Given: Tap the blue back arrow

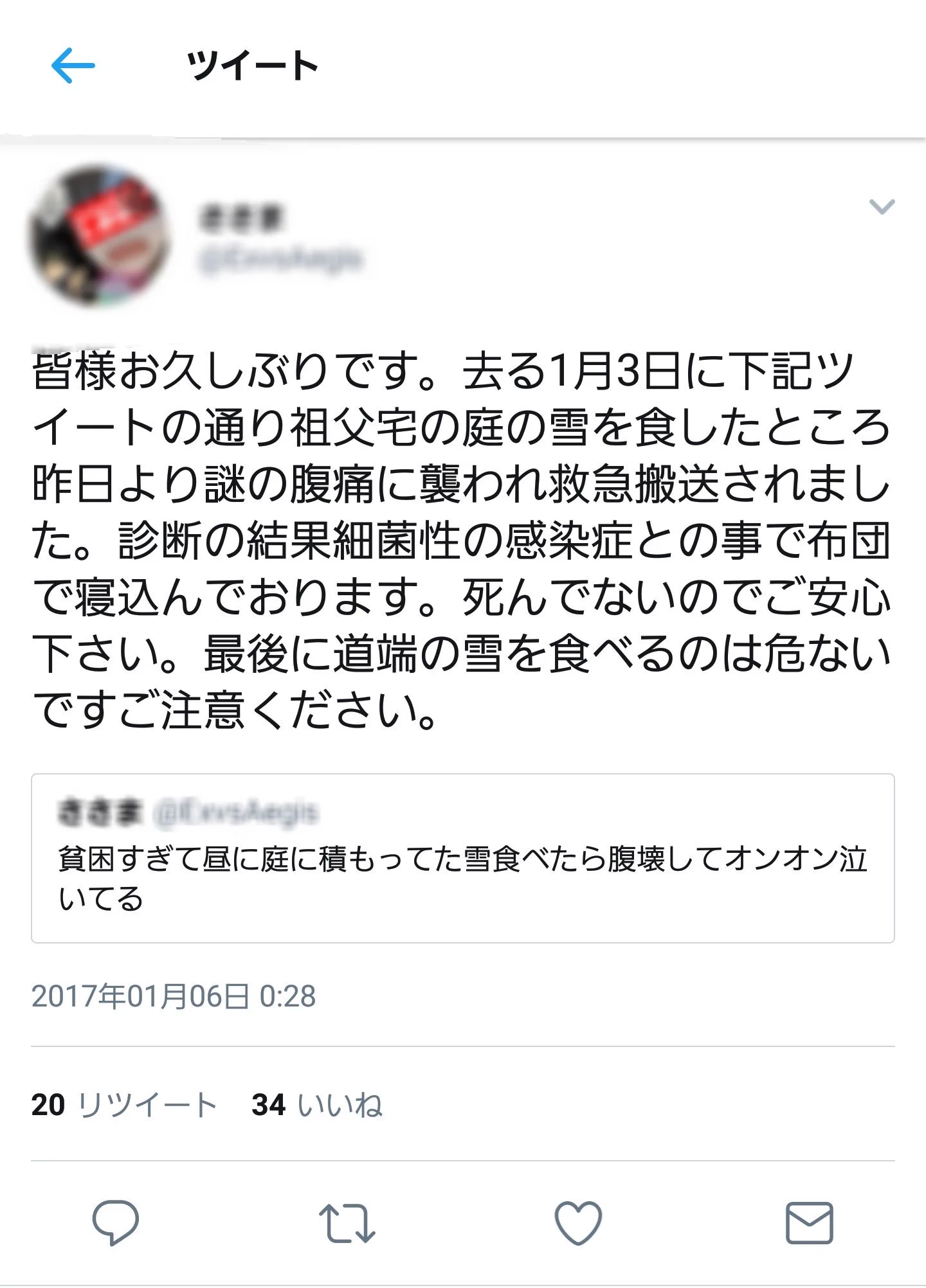Looking at the screenshot, I should point(73,66).
